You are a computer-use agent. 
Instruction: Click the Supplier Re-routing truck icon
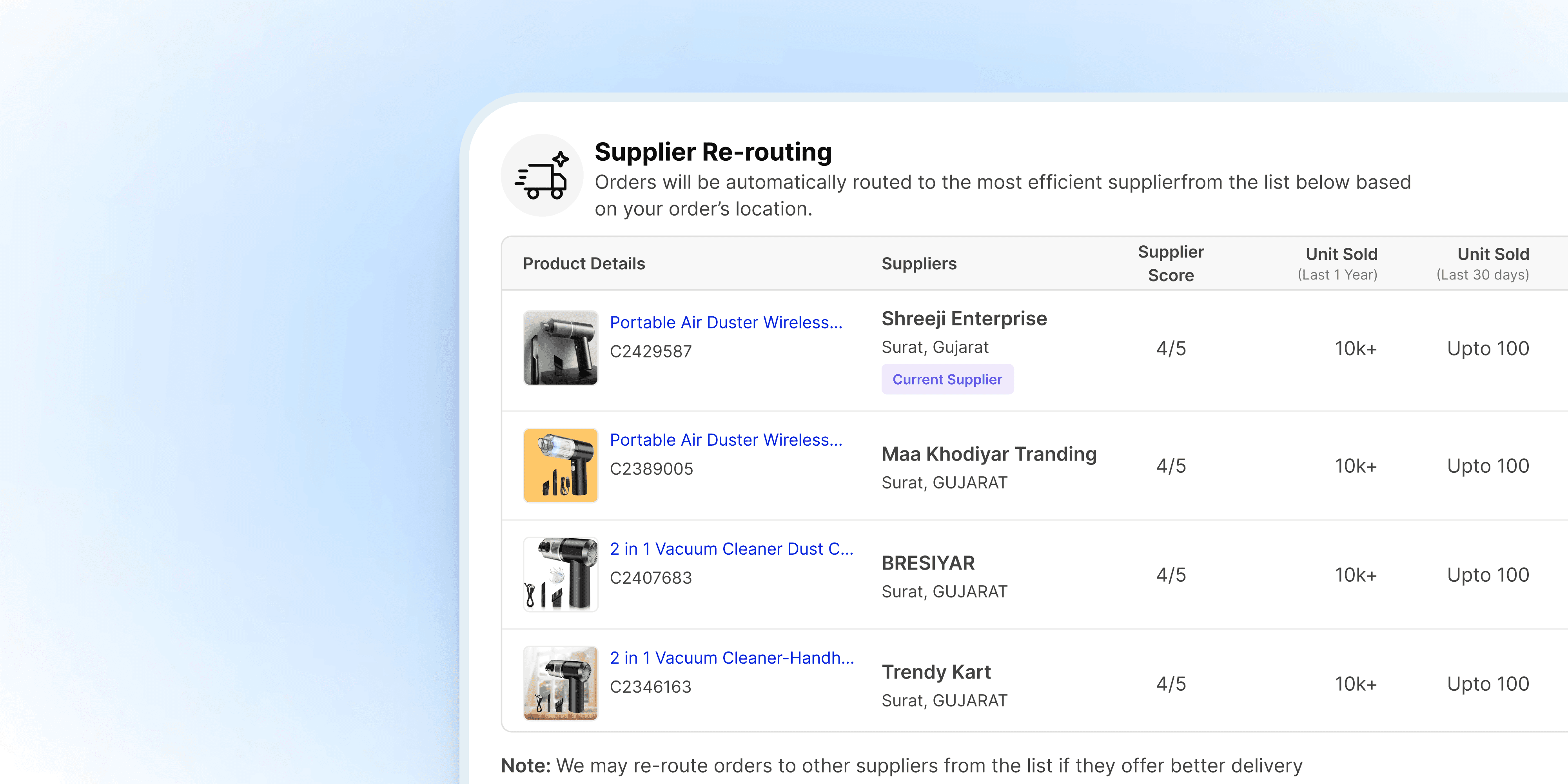pos(542,175)
